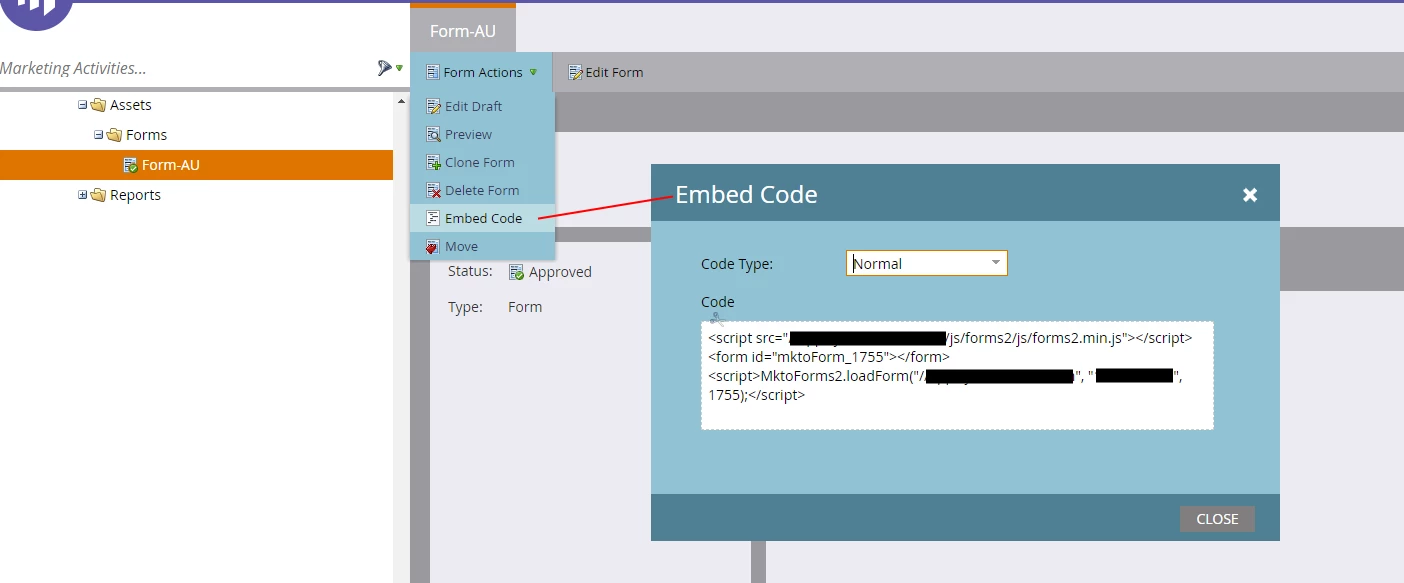Click the Preview magnifier icon
This screenshot has height=583, width=1404.
point(433,134)
